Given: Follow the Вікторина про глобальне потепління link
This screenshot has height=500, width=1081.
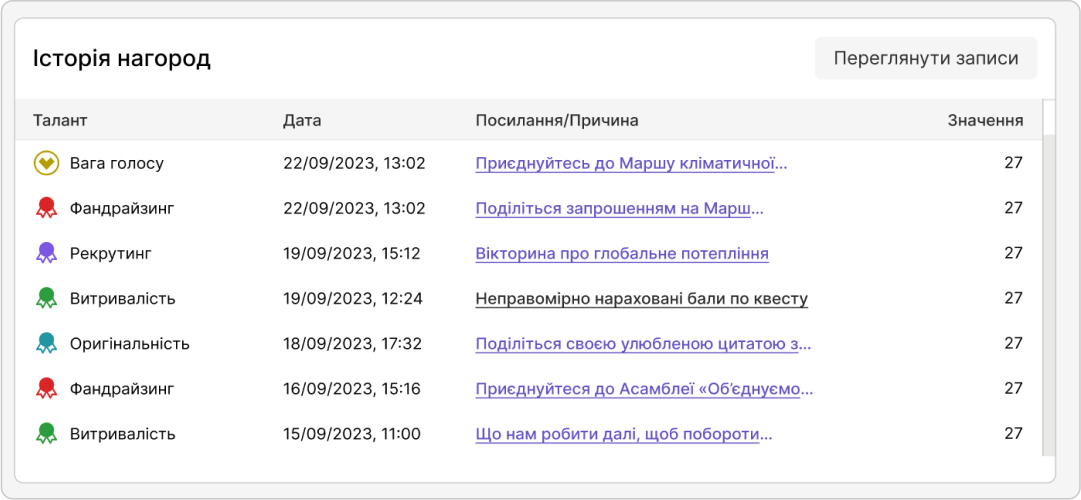Looking at the screenshot, I should [x=622, y=253].
